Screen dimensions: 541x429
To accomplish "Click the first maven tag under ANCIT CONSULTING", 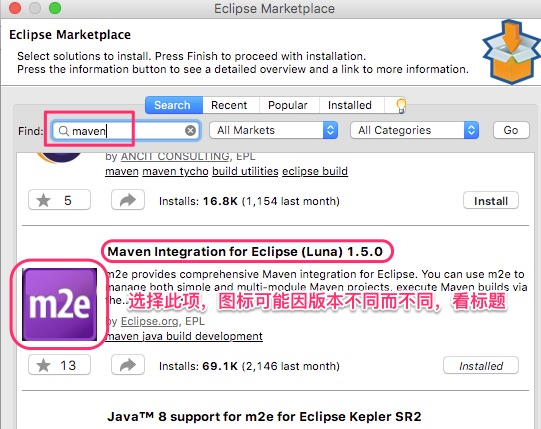I will pos(122,171).
